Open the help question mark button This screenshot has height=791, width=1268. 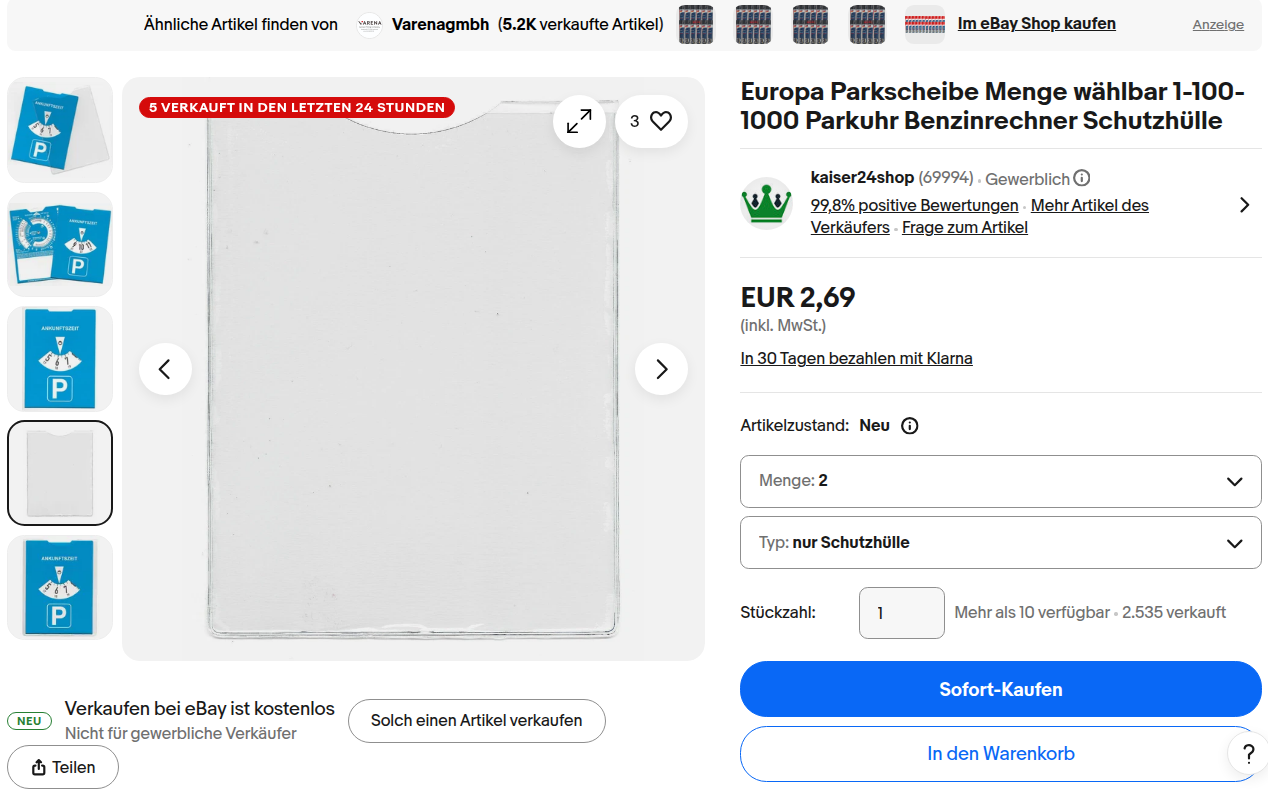pyautogui.click(x=1247, y=753)
